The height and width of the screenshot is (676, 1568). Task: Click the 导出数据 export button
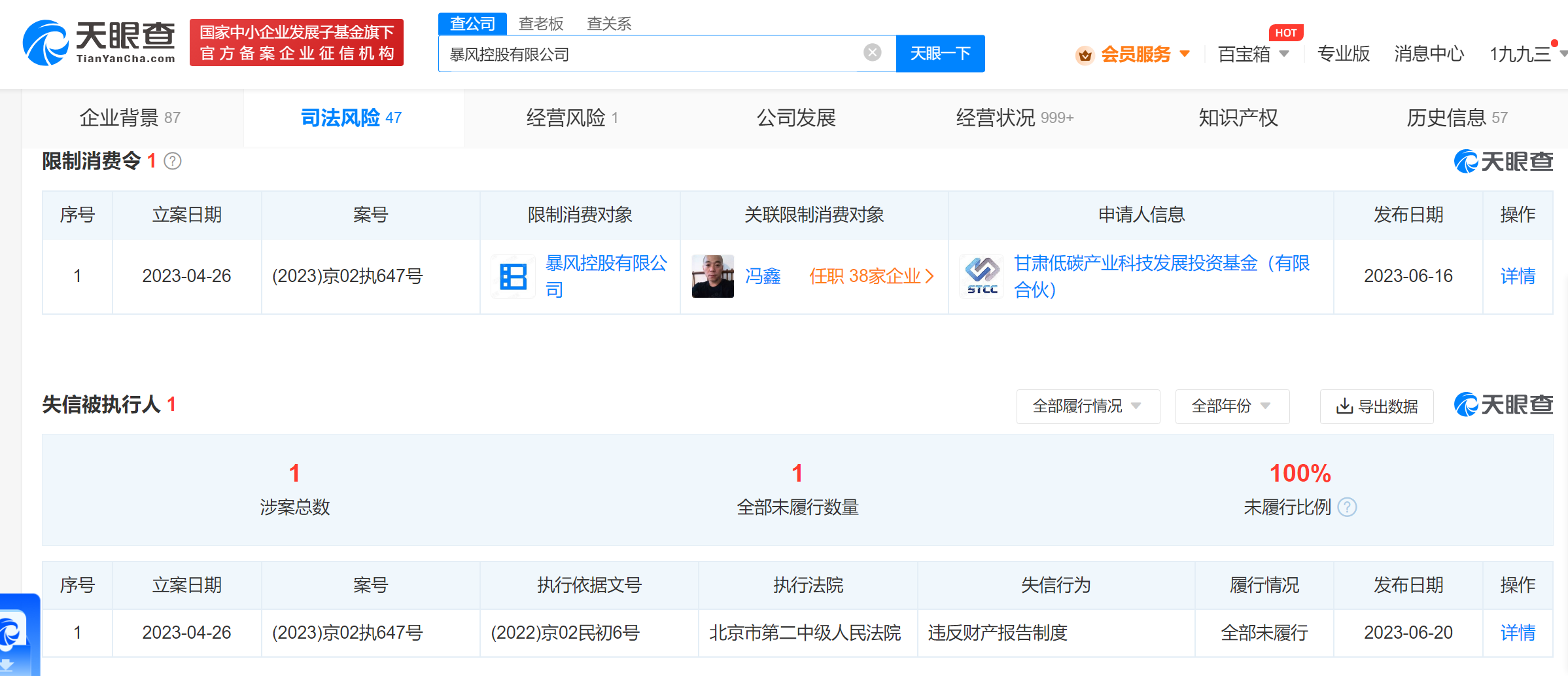point(1376,406)
